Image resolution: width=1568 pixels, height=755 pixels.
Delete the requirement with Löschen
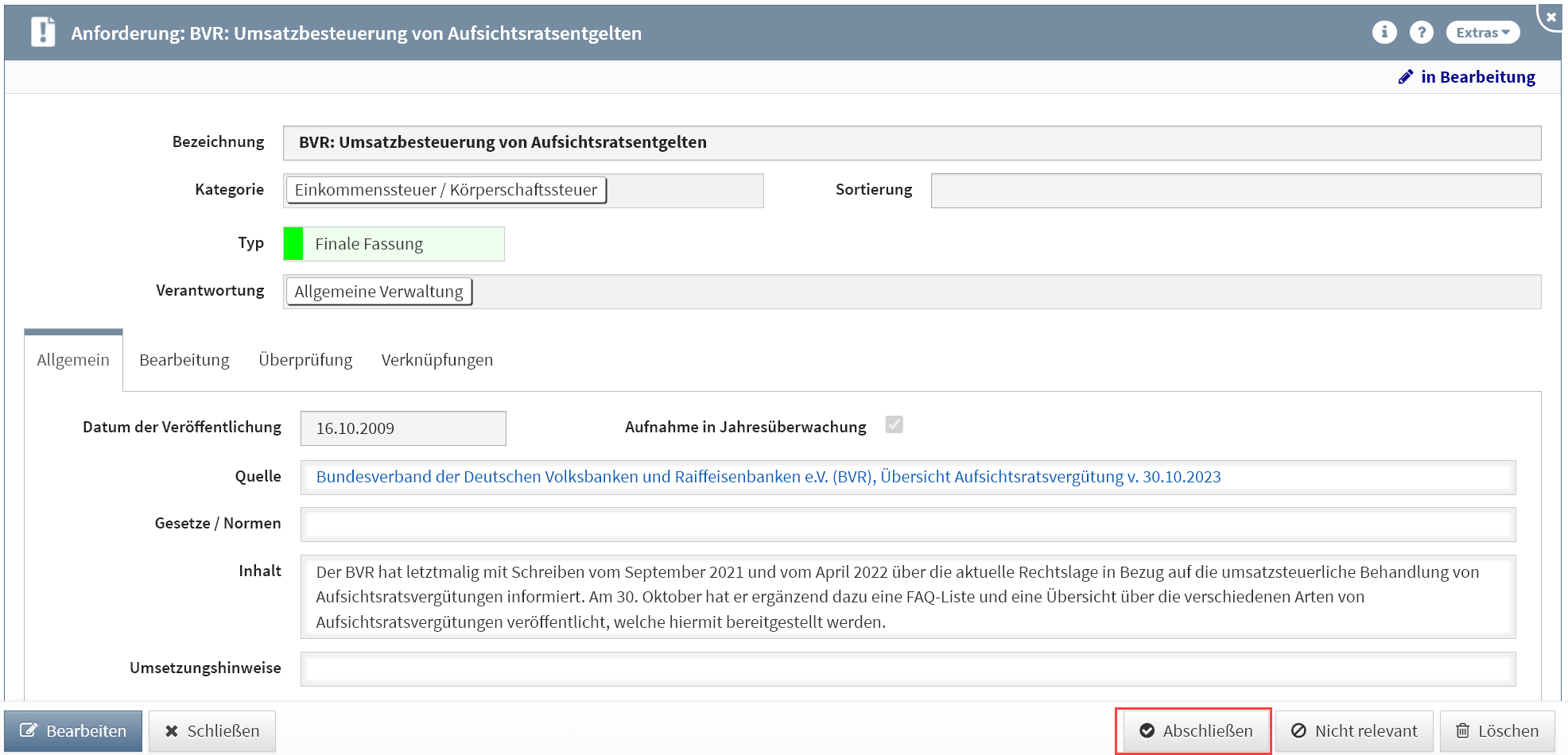[x=1497, y=731]
